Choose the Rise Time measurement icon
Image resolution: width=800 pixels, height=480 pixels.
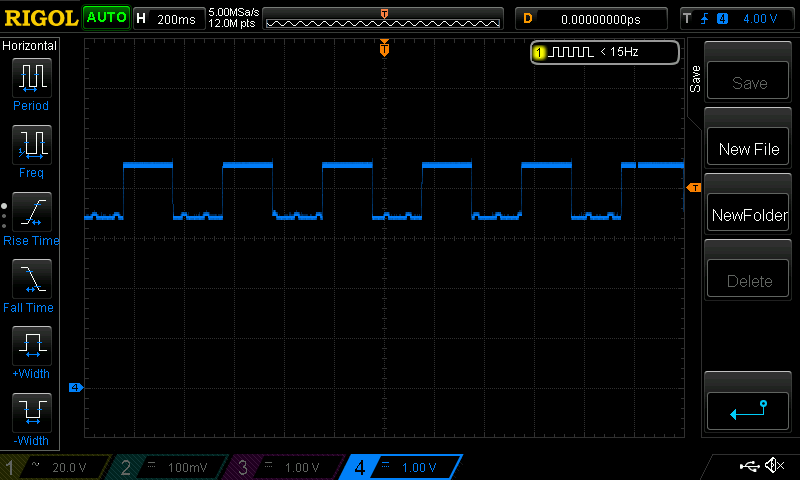[x=31, y=212]
